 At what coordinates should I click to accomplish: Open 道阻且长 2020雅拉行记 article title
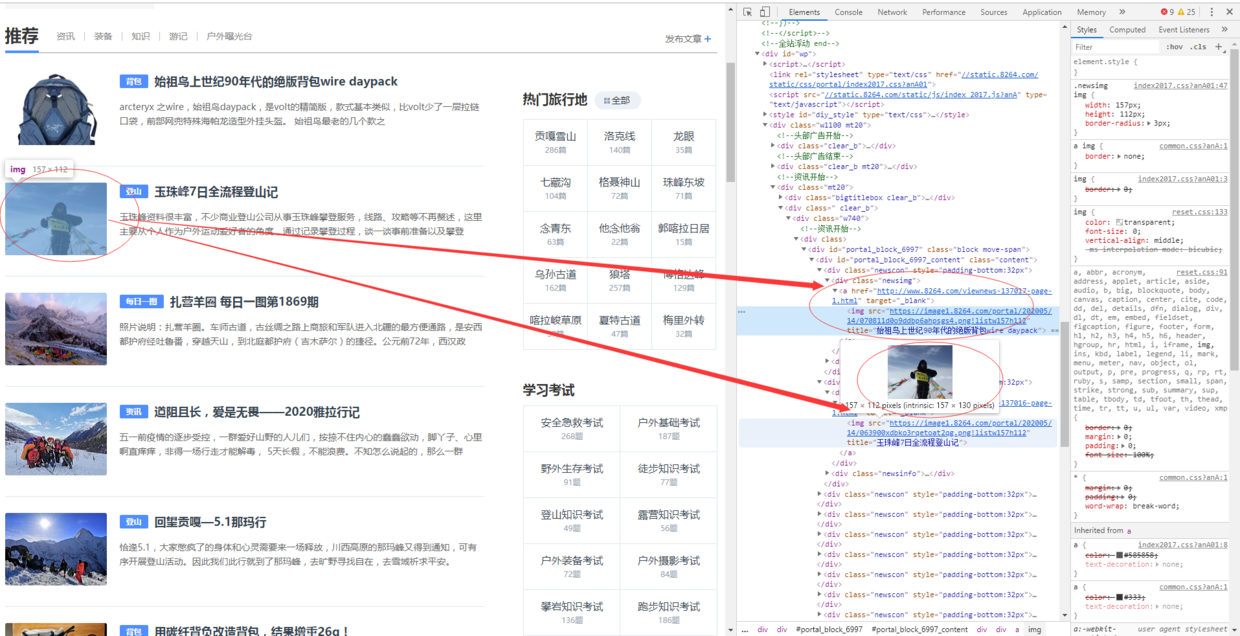pyautogui.click(x=256, y=412)
